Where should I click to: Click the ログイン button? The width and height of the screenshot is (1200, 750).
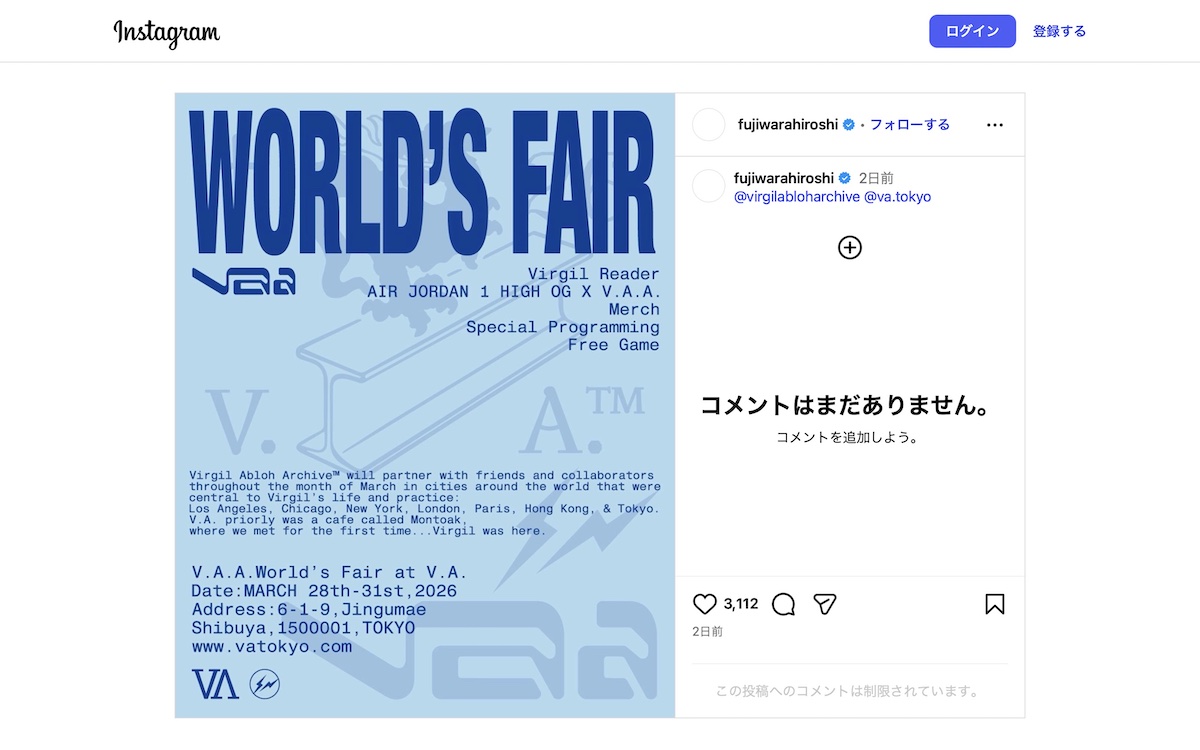[972, 31]
